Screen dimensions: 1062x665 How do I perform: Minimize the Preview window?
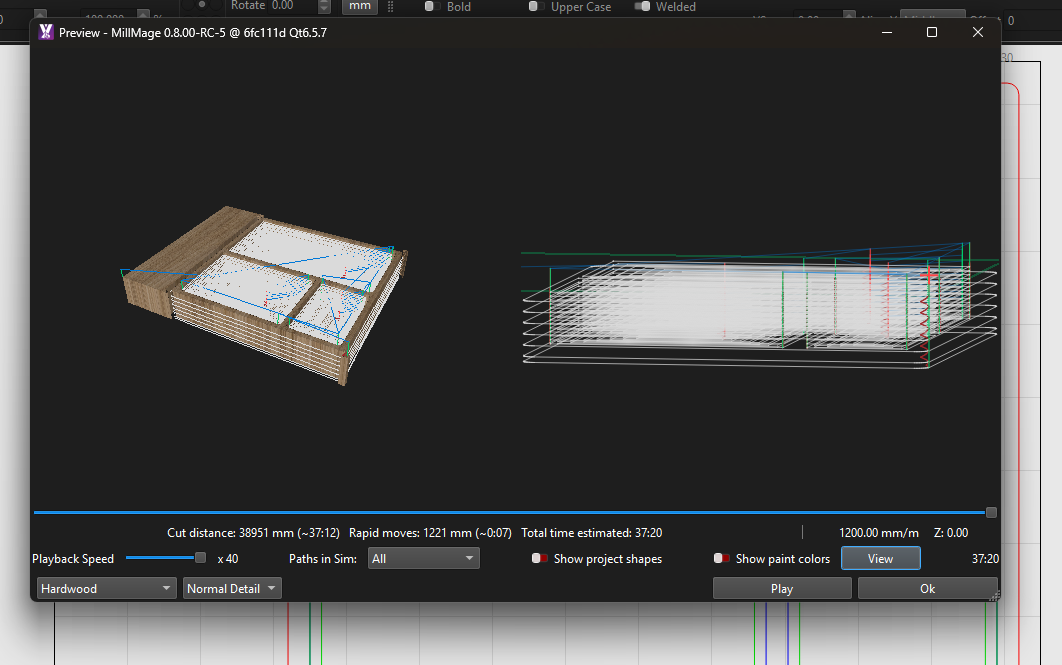[886, 32]
